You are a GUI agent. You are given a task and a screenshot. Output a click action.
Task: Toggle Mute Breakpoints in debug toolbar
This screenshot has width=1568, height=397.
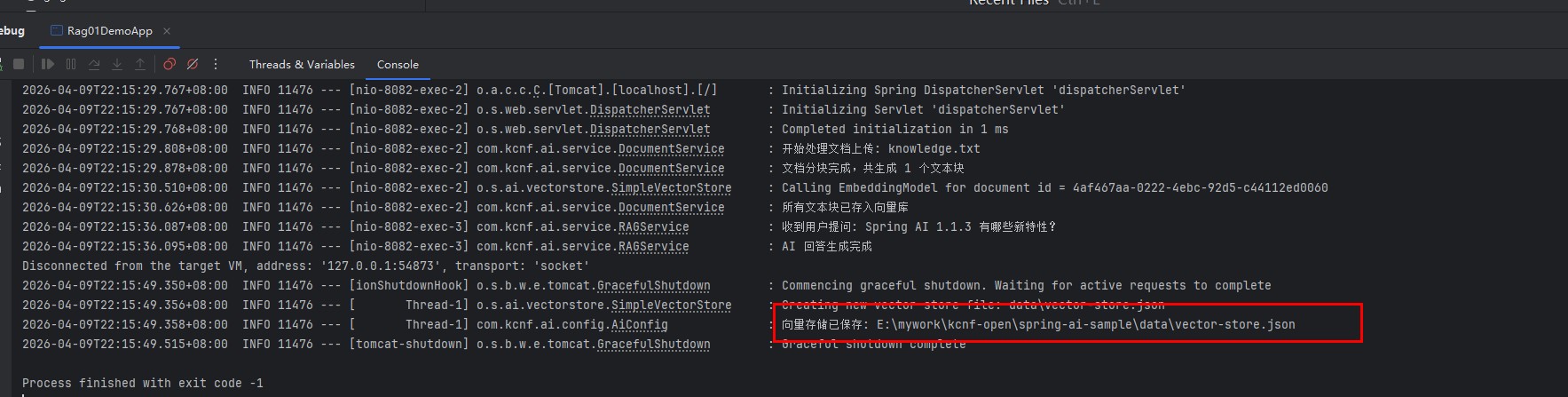pos(193,64)
